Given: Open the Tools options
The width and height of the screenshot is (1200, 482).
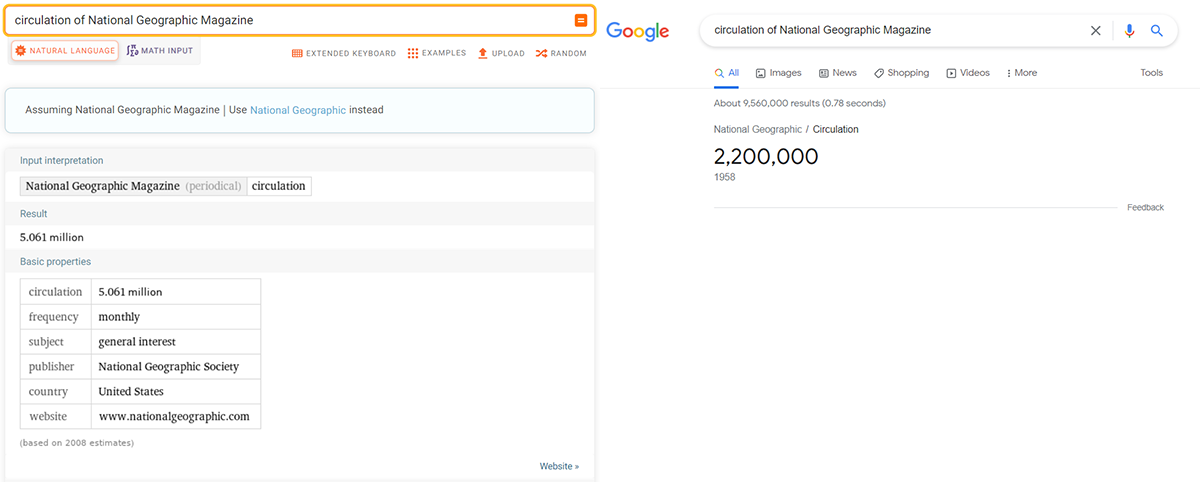Looking at the screenshot, I should pos(1152,73).
